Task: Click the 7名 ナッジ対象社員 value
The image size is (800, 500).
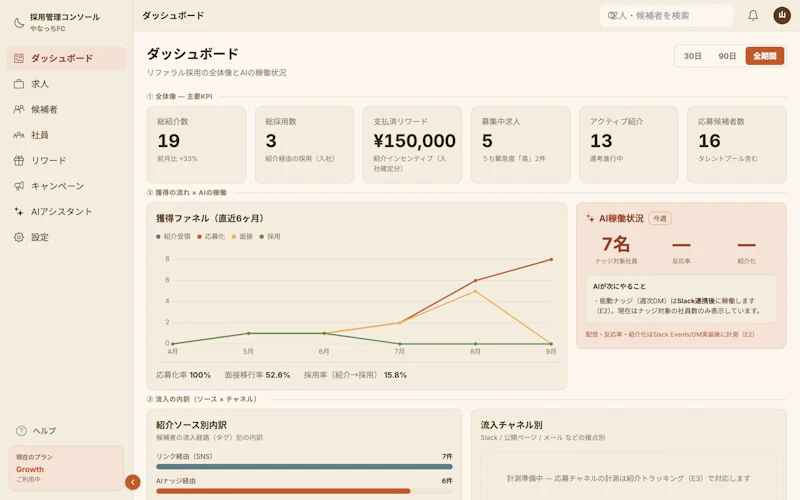Action: click(x=616, y=244)
